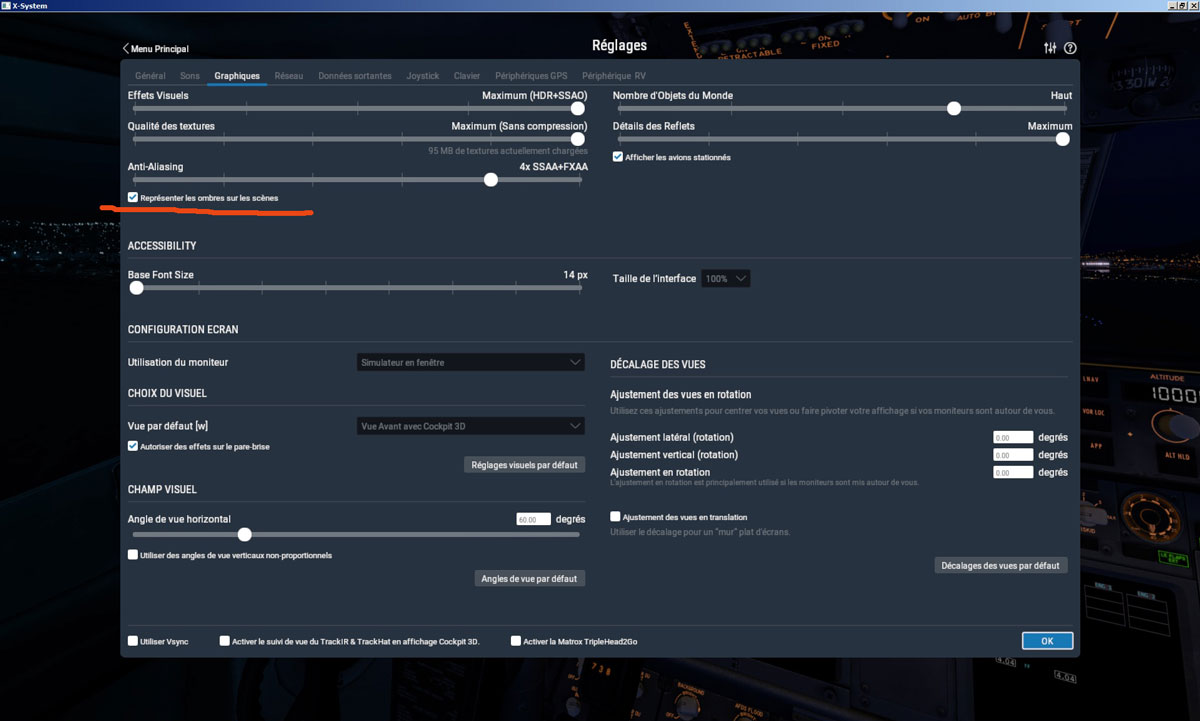Return via the 'Menu Principal' link
The height and width of the screenshot is (721, 1200).
point(155,47)
